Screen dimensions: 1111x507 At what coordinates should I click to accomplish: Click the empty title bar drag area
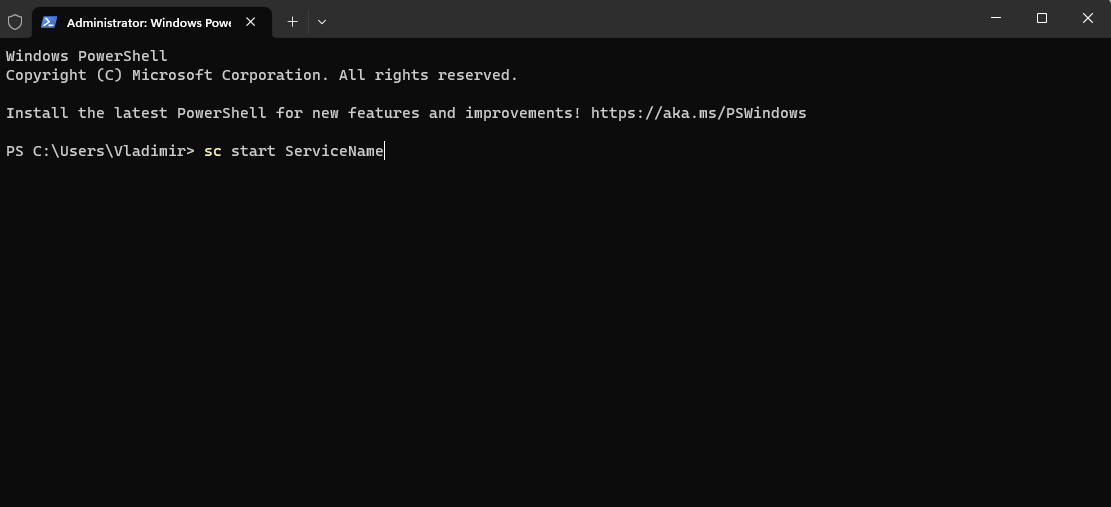coord(650,19)
